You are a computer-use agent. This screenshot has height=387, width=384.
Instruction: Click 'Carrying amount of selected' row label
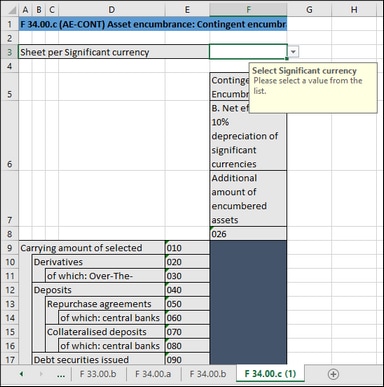pyautogui.click(x=92, y=248)
